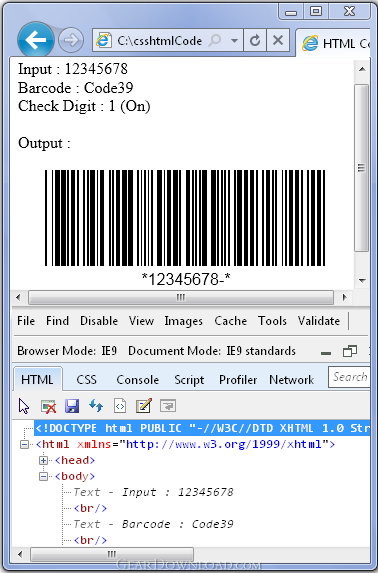Image resolution: width=378 pixels, height=573 pixels.
Task: Click the Code39 barcode image
Action: point(185,218)
